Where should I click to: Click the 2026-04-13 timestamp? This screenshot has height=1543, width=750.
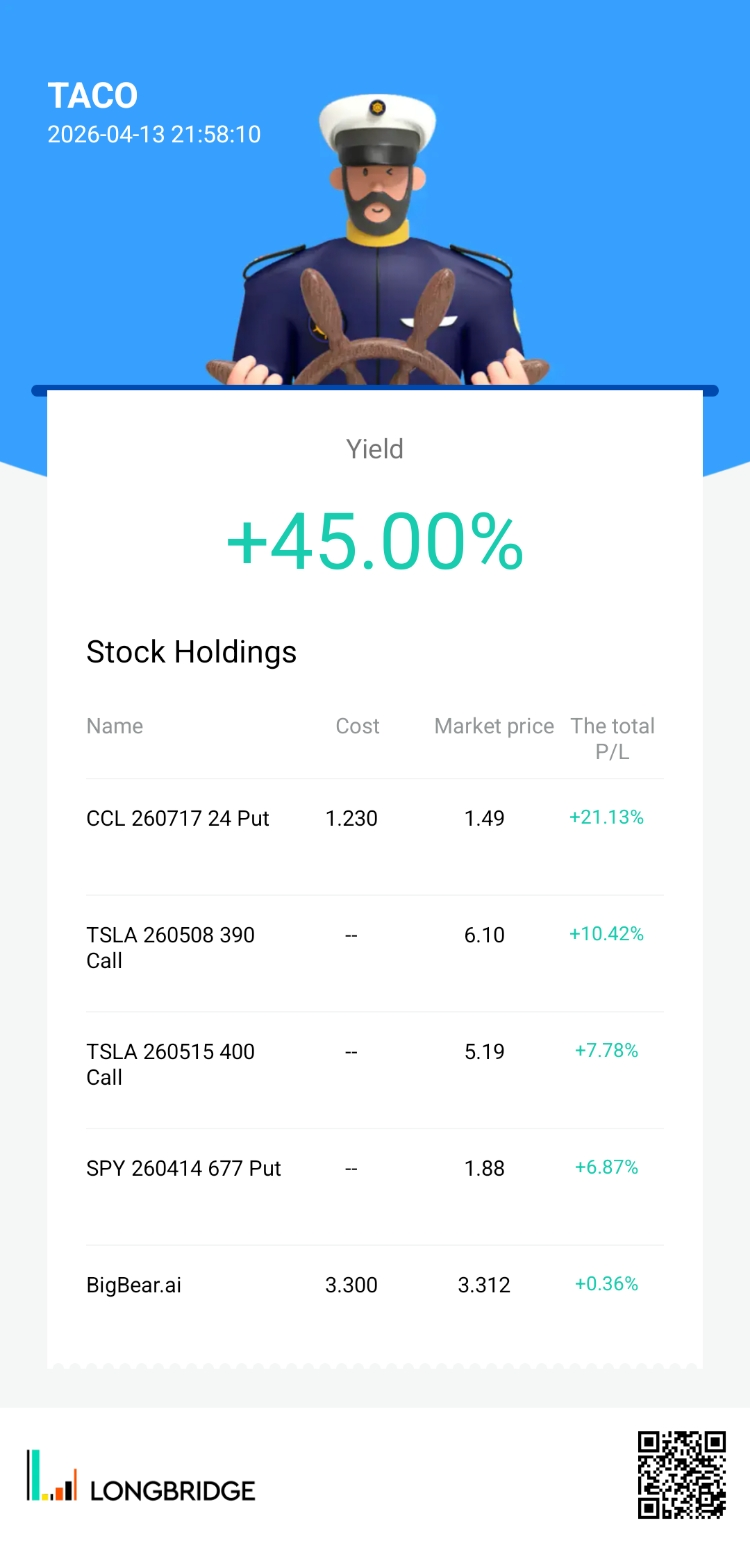coord(154,135)
